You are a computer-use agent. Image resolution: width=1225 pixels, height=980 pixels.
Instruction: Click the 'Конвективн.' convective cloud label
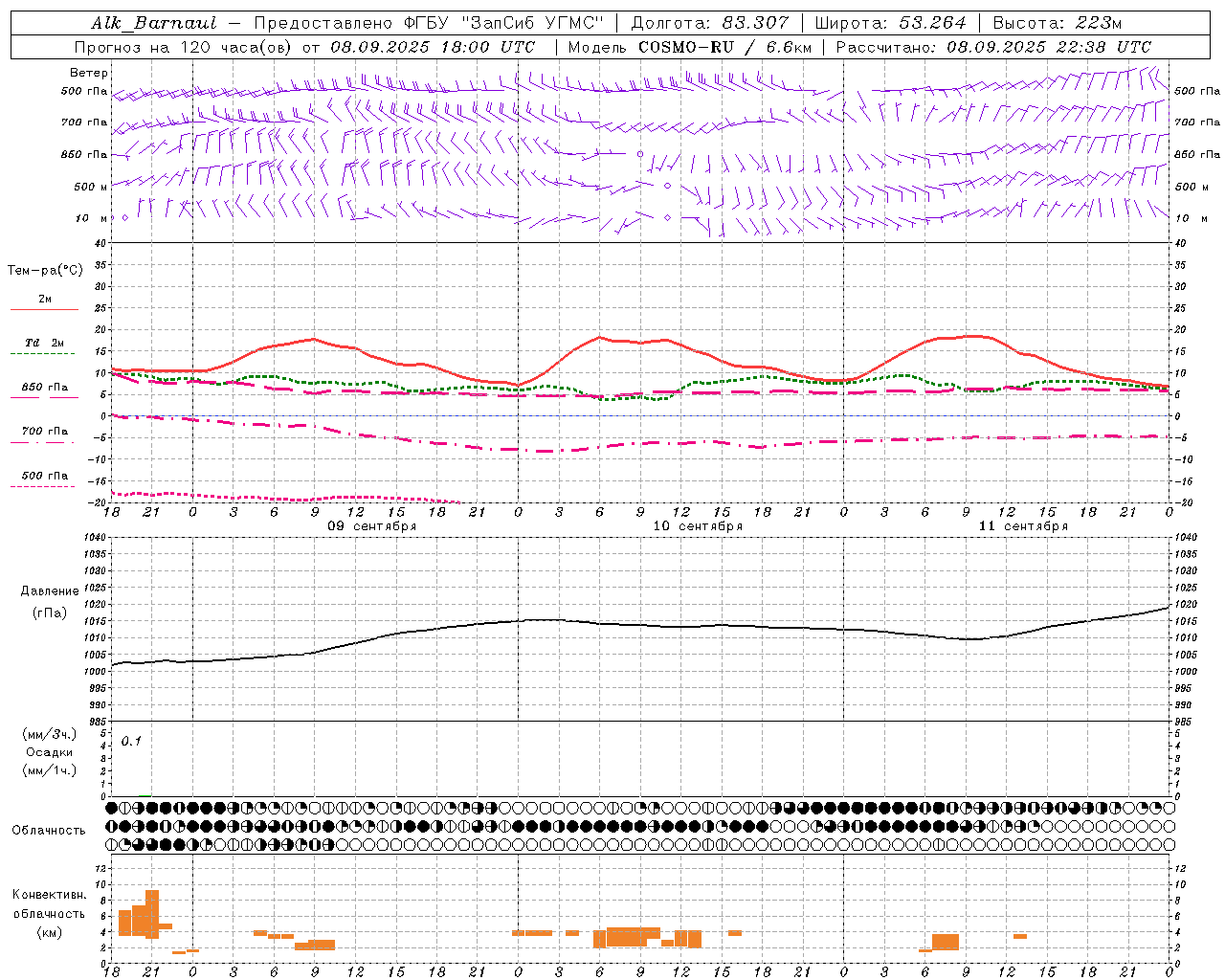[50, 895]
